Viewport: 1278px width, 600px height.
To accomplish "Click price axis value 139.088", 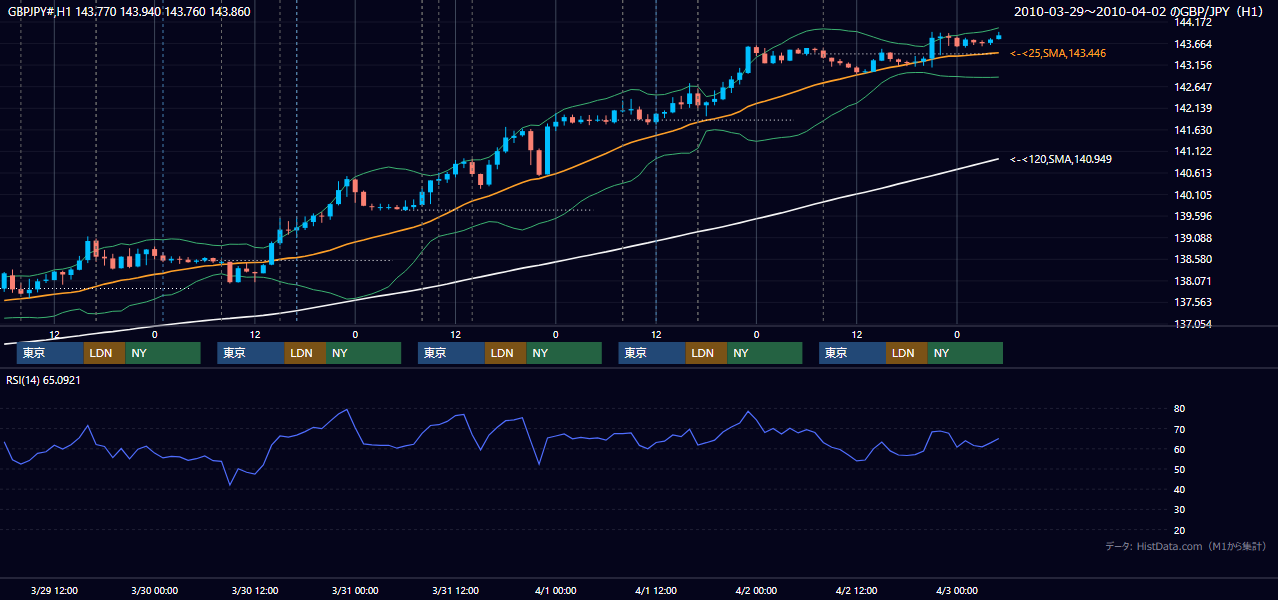I will [x=1195, y=238].
